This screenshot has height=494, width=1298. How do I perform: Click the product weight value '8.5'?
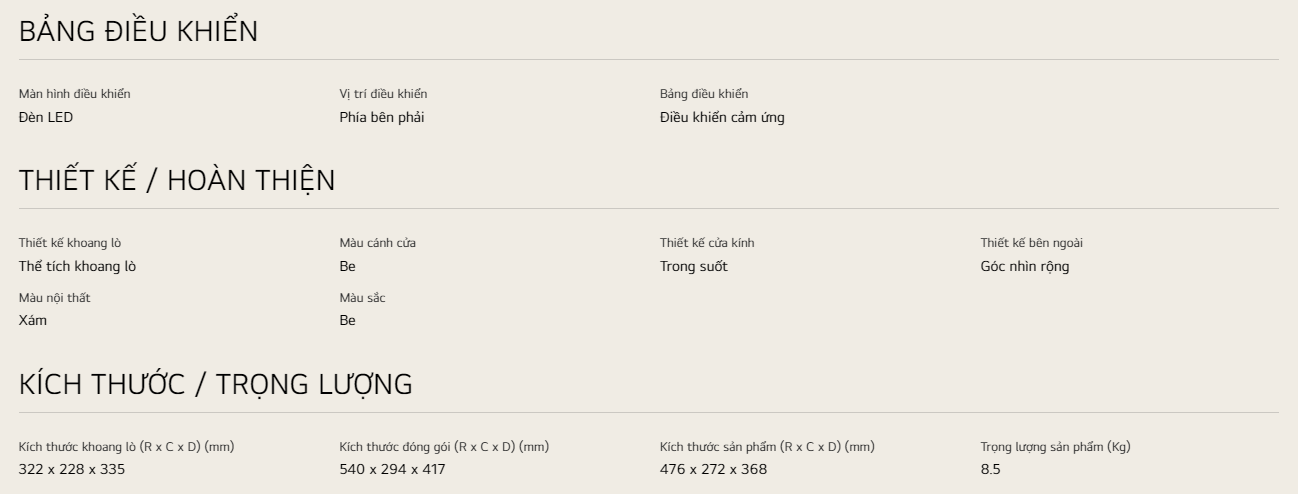(x=990, y=469)
